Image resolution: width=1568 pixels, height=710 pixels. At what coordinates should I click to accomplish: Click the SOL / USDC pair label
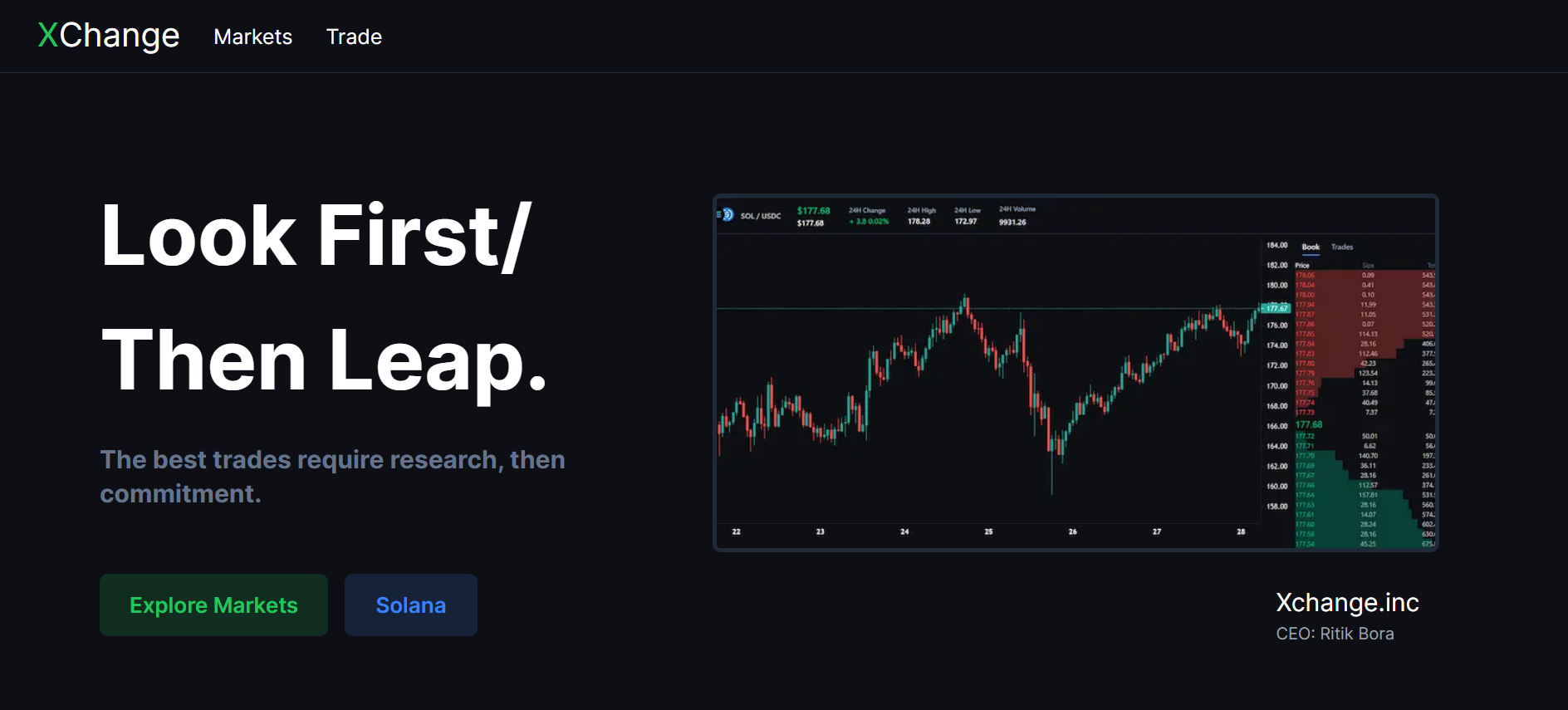tap(761, 216)
